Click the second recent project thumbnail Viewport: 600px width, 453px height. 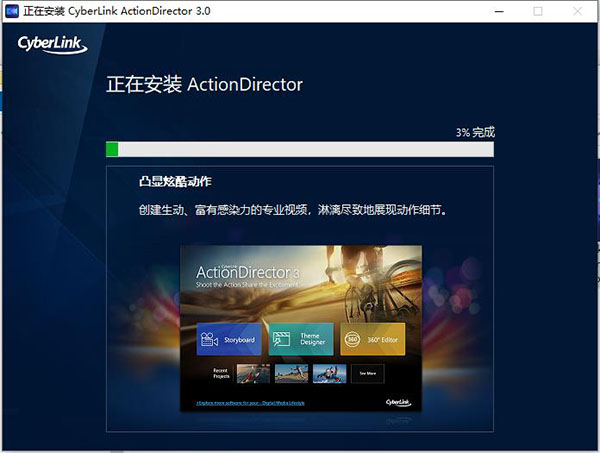pos(291,373)
